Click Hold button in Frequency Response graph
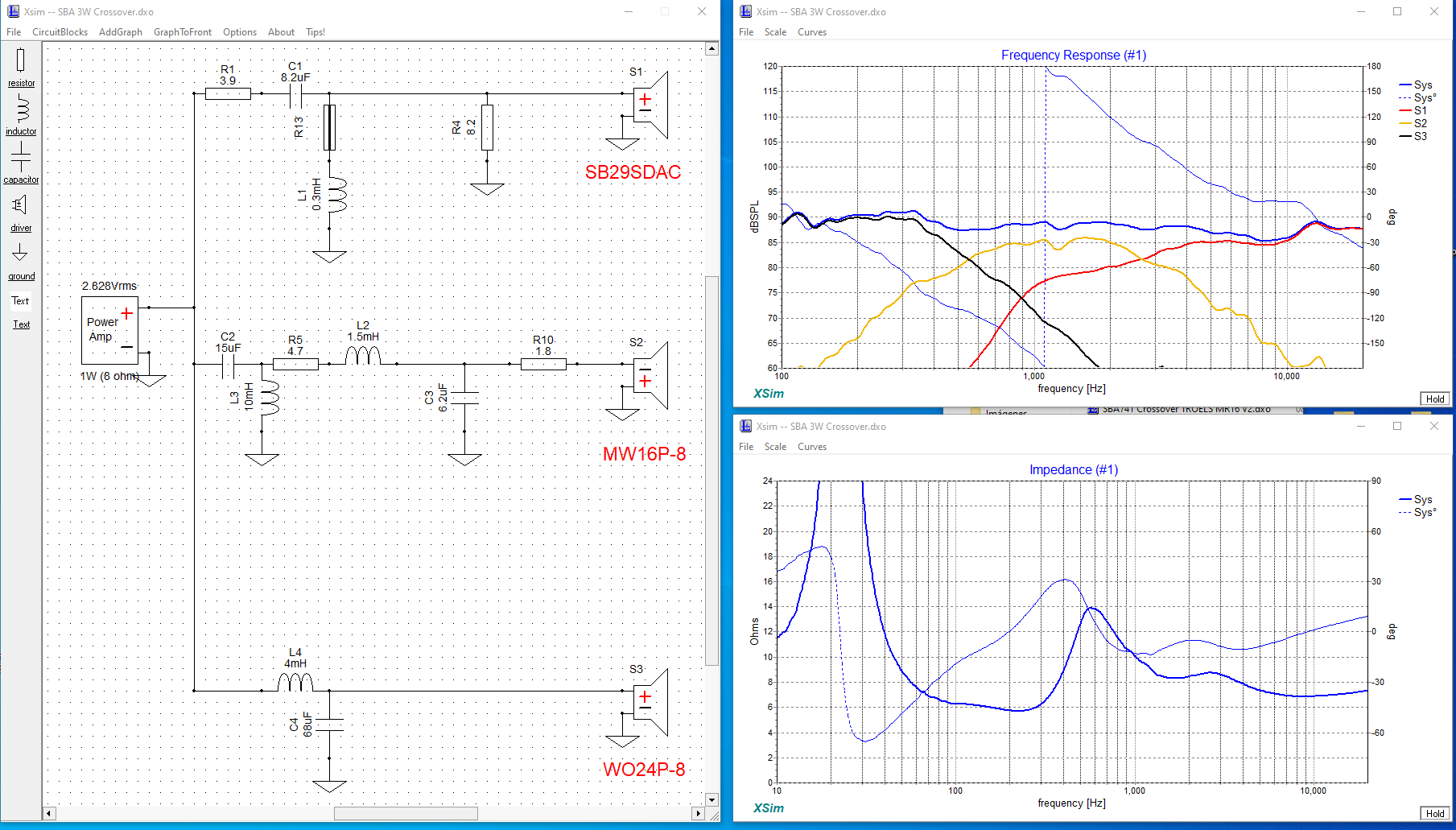Image resolution: width=1456 pixels, height=830 pixels. pos(1435,398)
